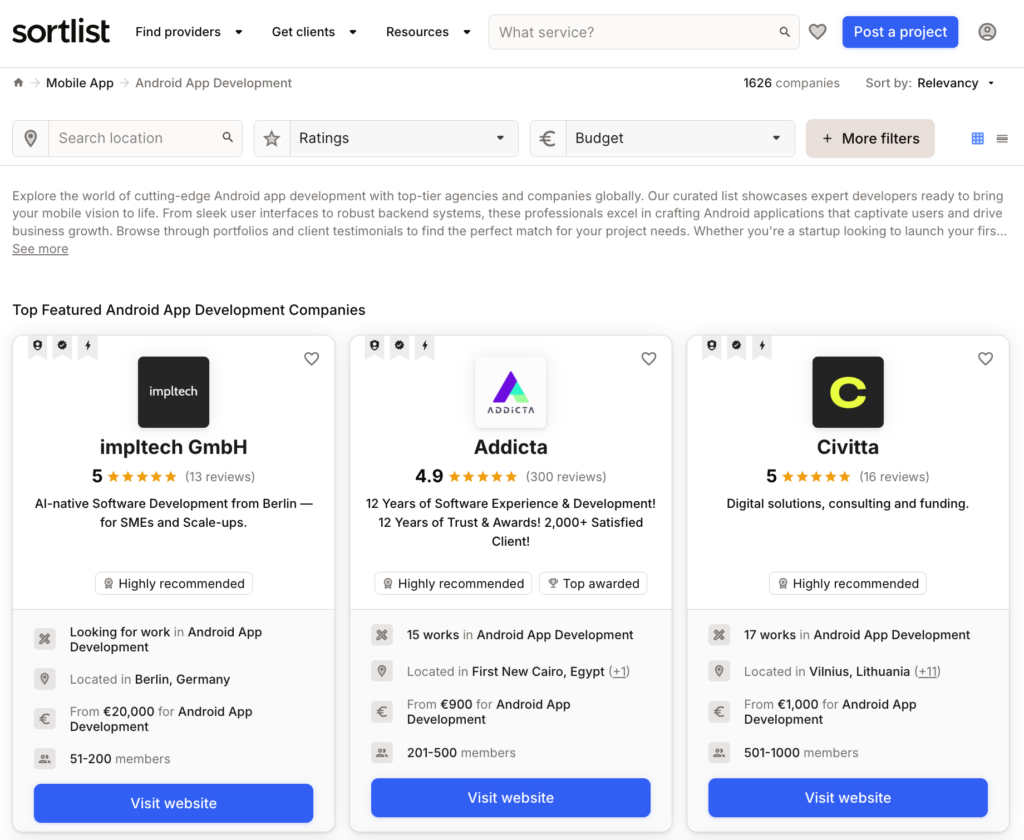Visit impltech GmbH website
This screenshot has width=1024, height=840.
coord(174,803)
